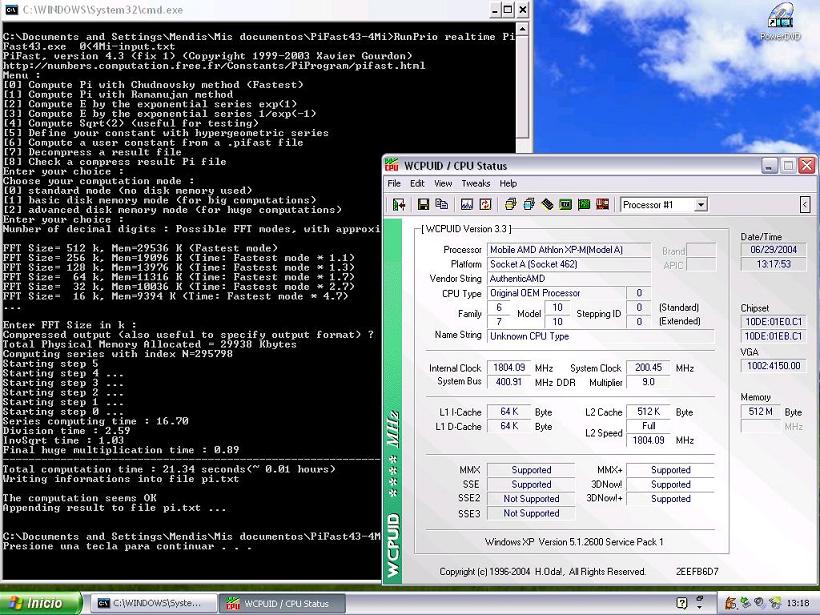Screen dimensions: 820x615
Task: Open the View menu in WCPUID
Action: click(443, 184)
